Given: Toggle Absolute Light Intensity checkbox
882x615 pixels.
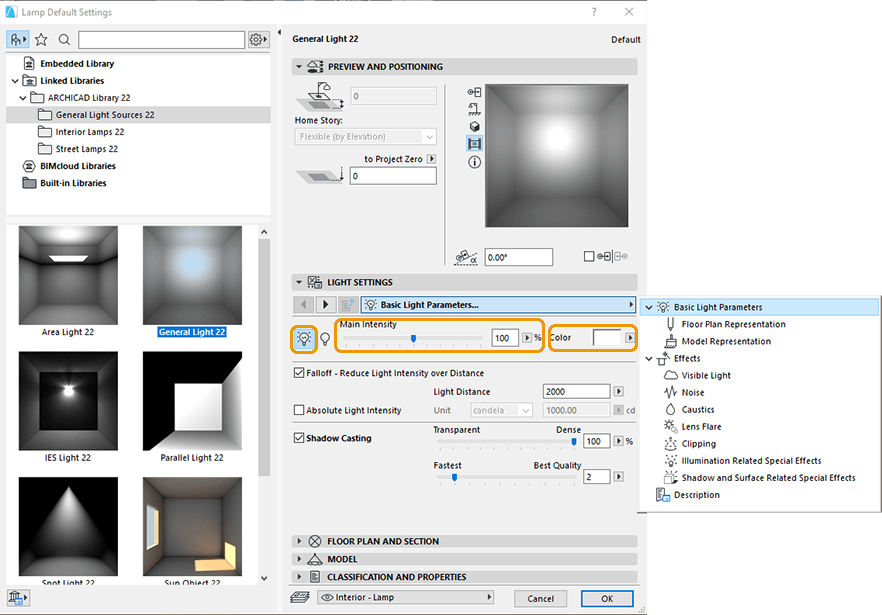Looking at the screenshot, I should click(x=299, y=410).
